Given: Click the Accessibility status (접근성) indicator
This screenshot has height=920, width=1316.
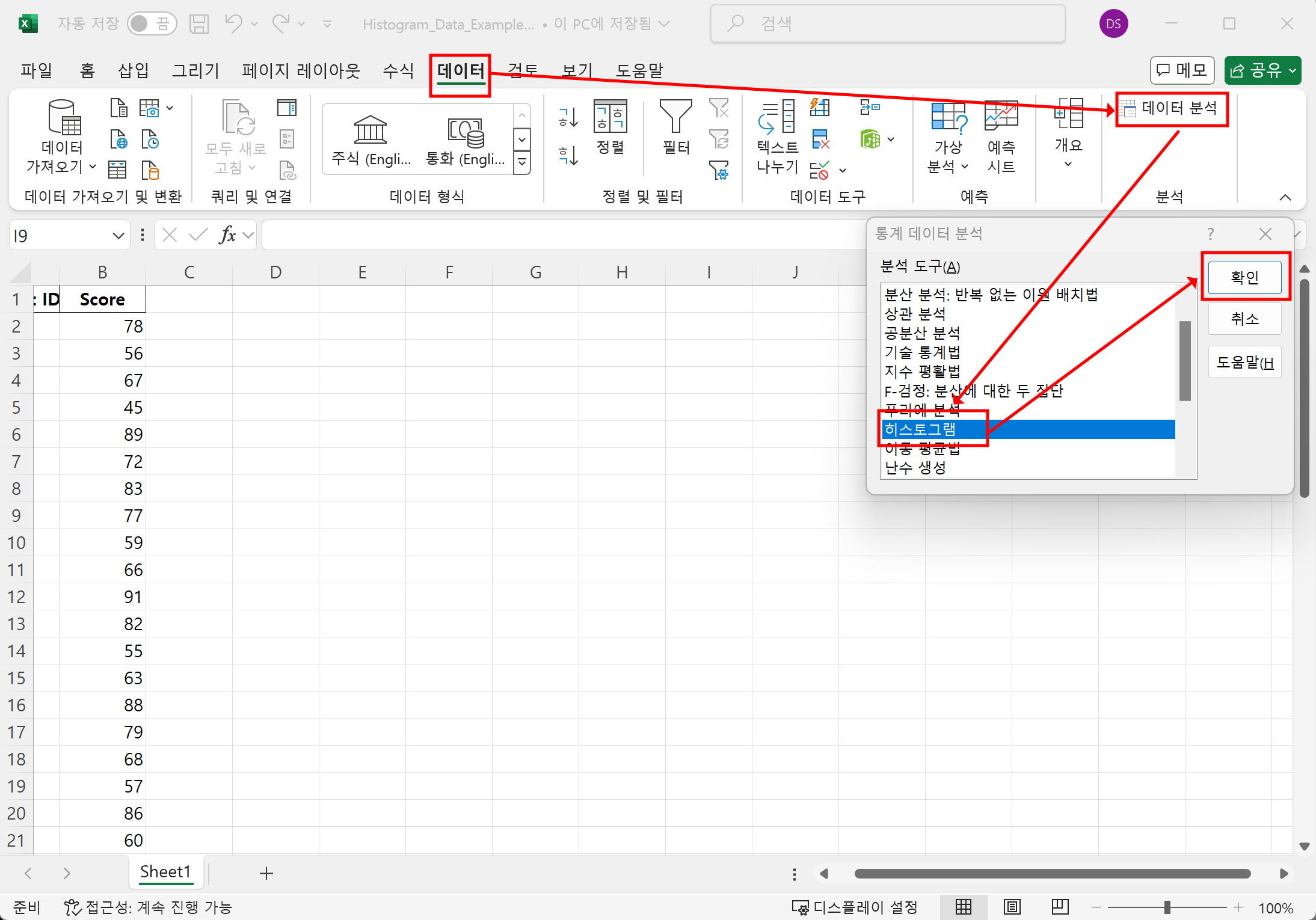Looking at the screenshot, I should click(x=148, y=907).
